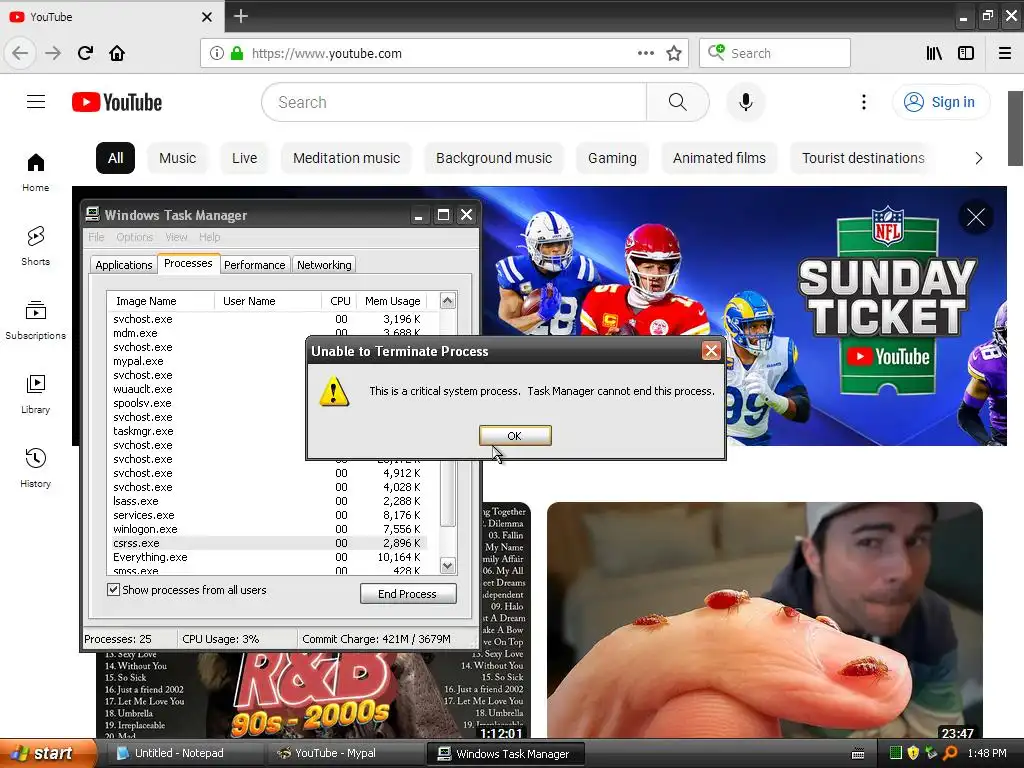Open YouTube settings three-dot menu

[863, 102]
